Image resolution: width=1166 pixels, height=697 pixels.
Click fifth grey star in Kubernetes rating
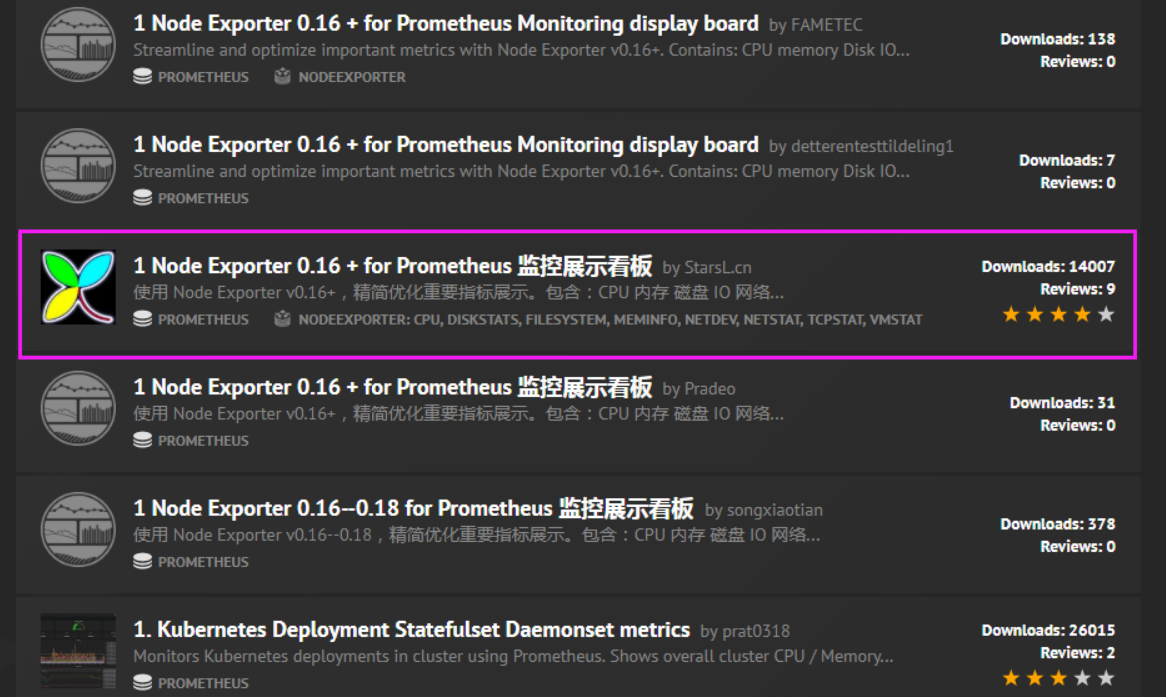point(1107,678)
